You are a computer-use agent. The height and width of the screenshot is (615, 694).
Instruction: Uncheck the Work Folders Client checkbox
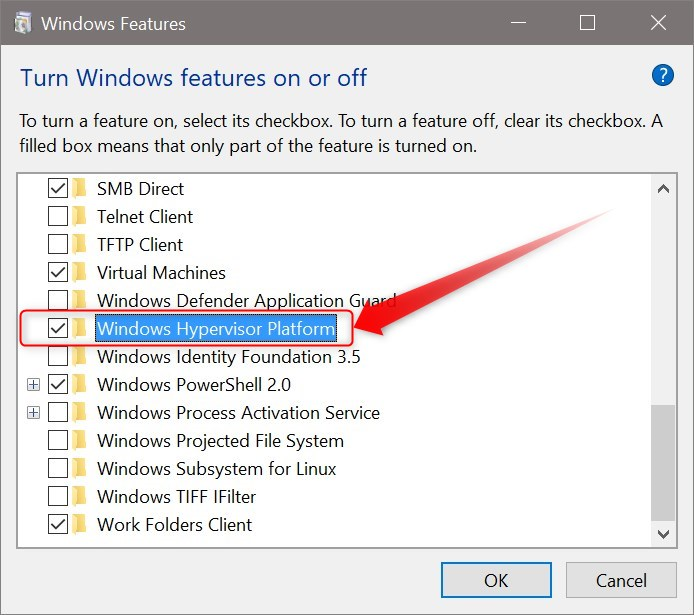[58, 524]
